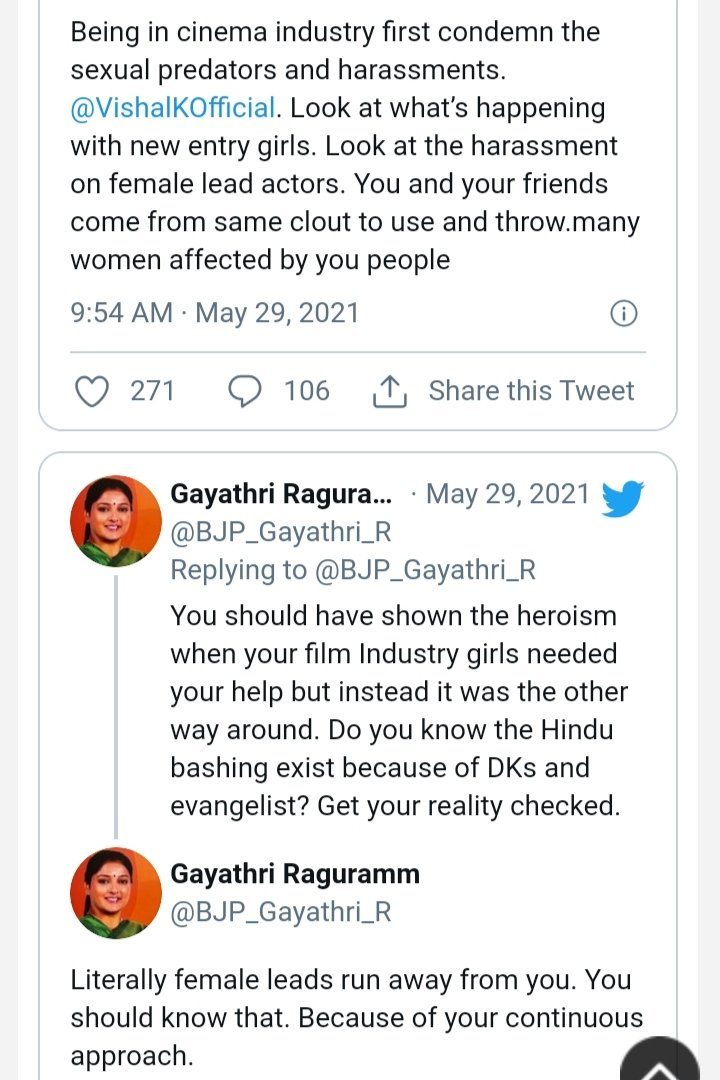Open @BJP_Gayathri_R handle under truncated name
This screenshot has height=1080, width=720.
pyautogui.click(x=281, y=532)
